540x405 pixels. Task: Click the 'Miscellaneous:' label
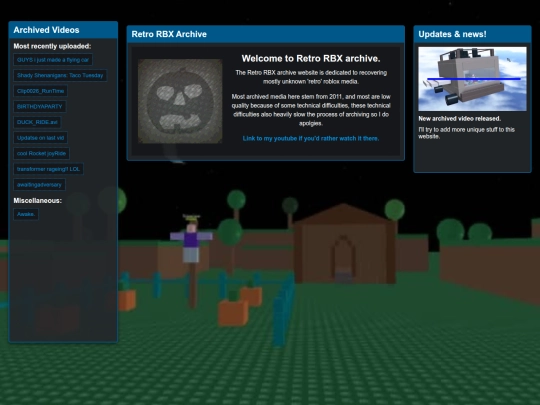38,200
